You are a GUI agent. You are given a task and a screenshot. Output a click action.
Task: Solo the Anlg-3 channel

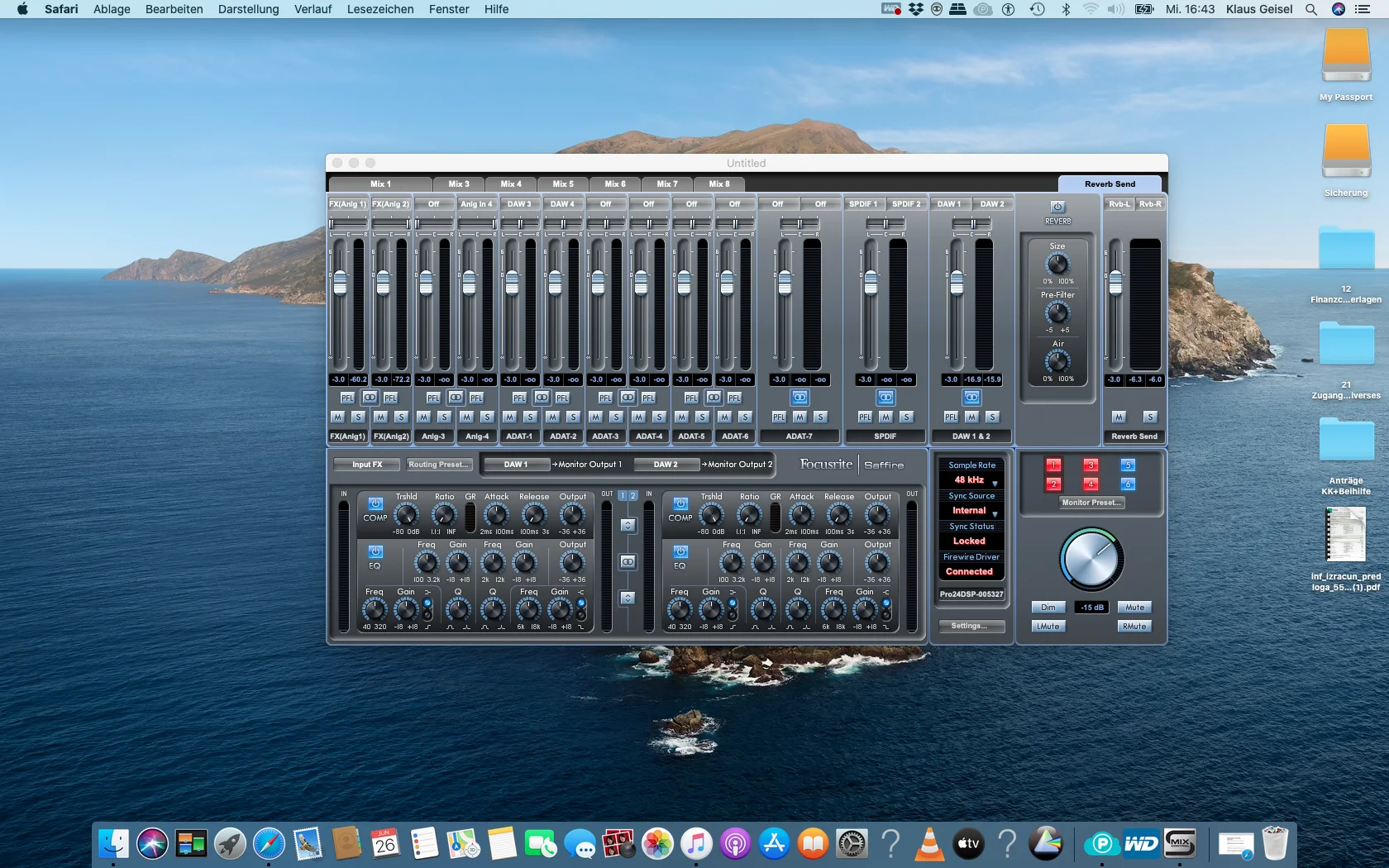(444, 417)
